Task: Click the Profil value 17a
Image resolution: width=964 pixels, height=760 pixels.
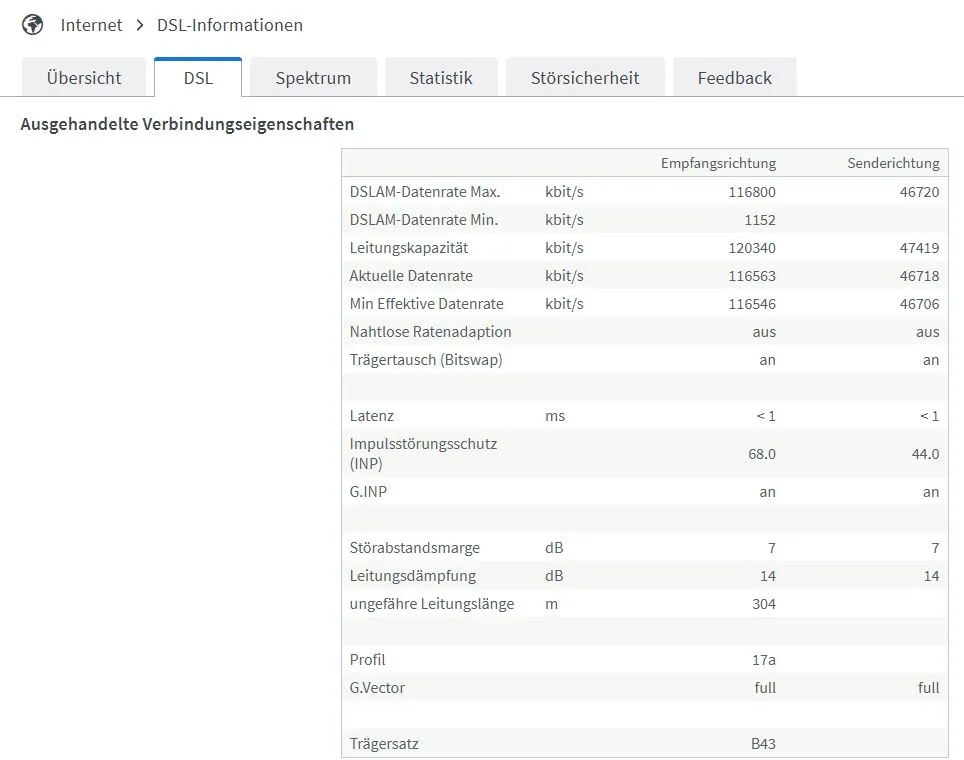Action: pyautogui.click(x=764, y=659)
